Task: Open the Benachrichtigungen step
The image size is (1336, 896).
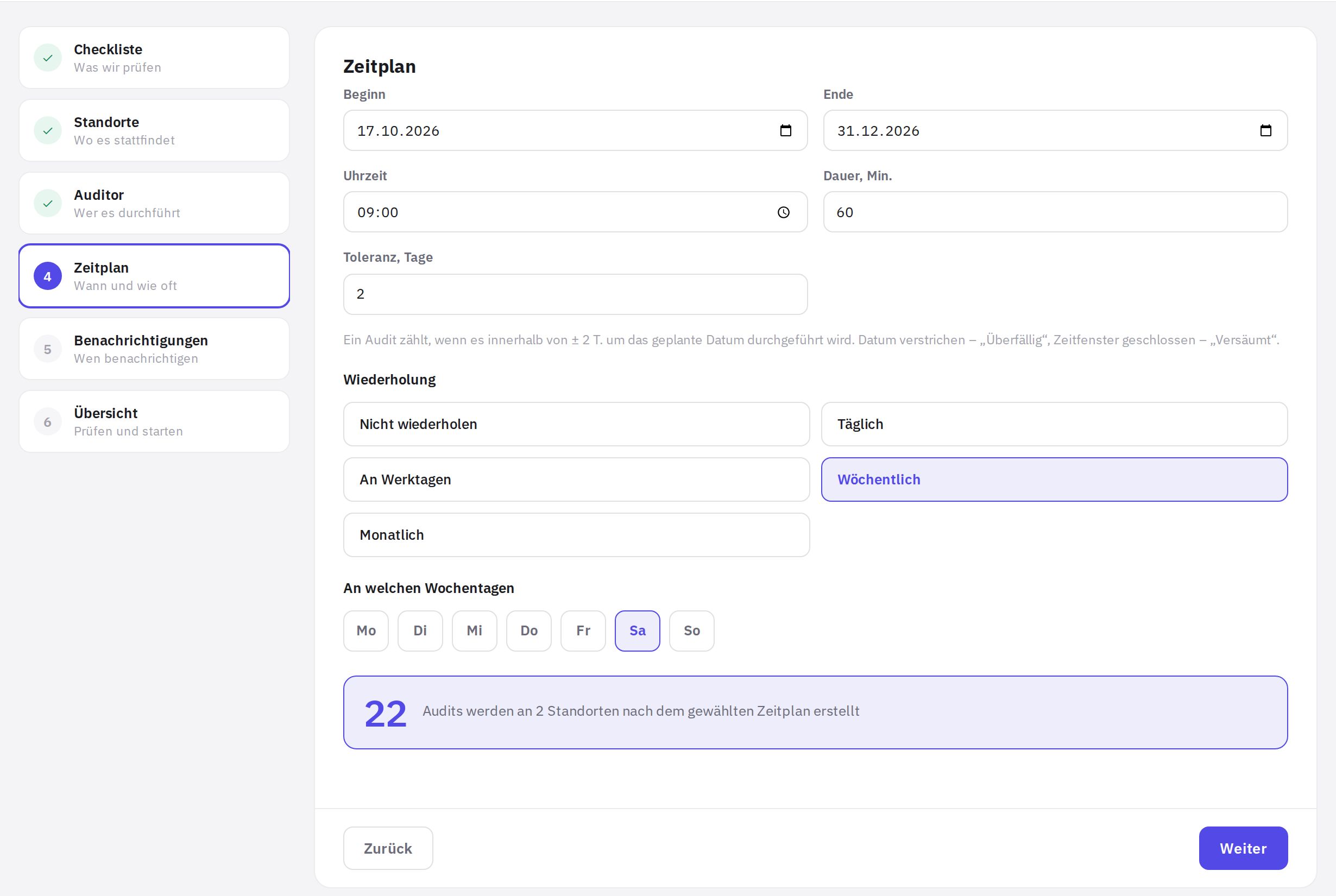Action: 154,349
